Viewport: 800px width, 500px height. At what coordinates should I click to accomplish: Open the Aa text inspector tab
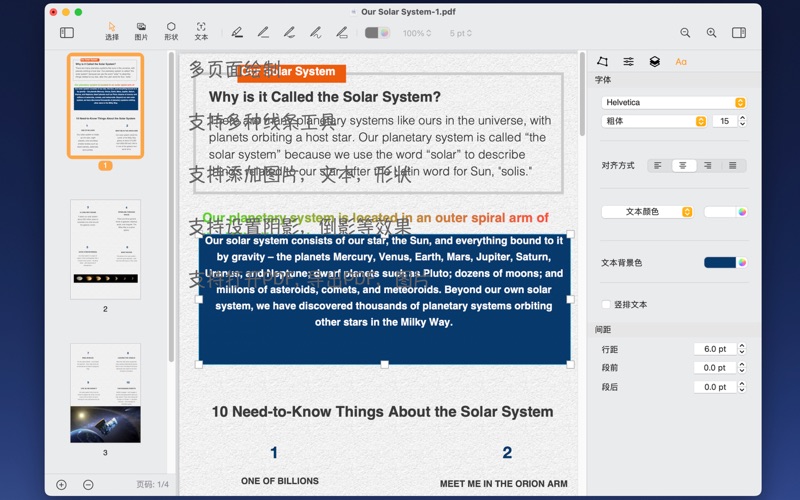[681, 62]
